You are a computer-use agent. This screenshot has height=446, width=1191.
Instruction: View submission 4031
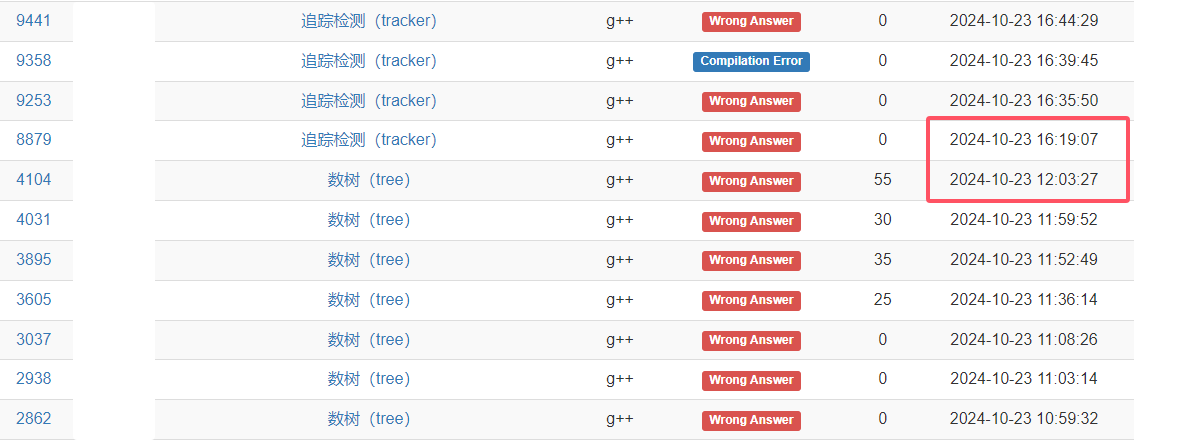(34, 220)
